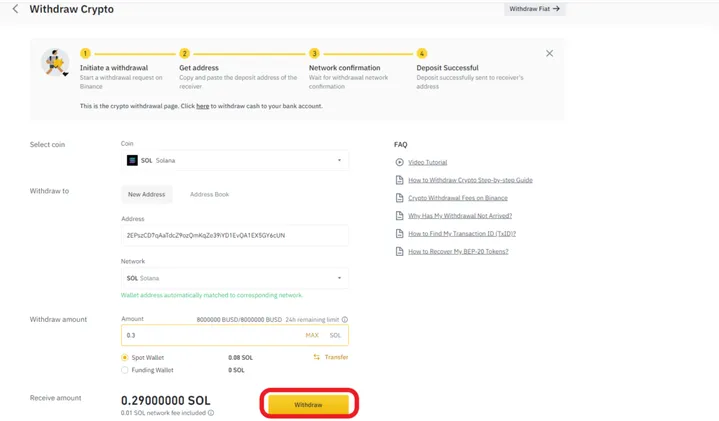Switch to the Address Book tab
The image size is (719, 421).
pyautogui.click(x=210, y=194)
